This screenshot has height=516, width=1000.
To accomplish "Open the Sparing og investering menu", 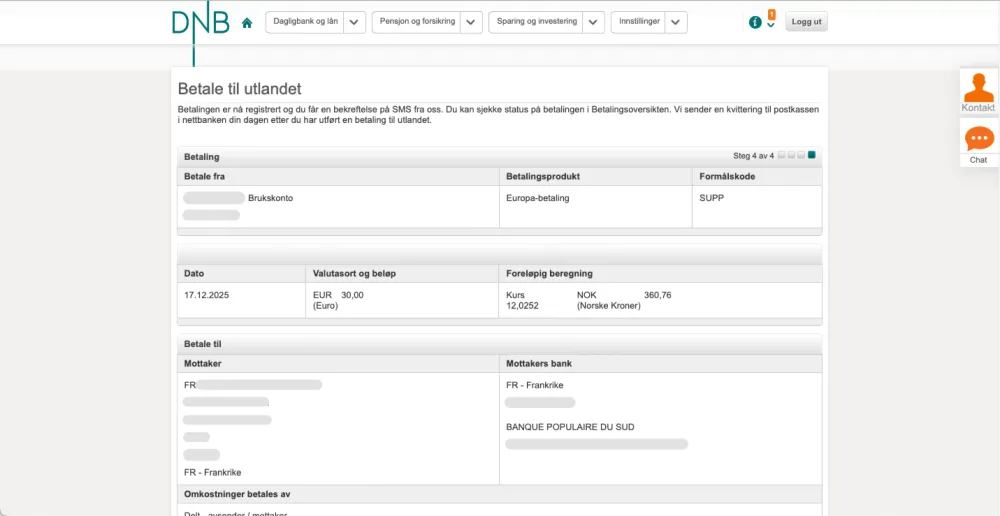I will tap(537, 22).
